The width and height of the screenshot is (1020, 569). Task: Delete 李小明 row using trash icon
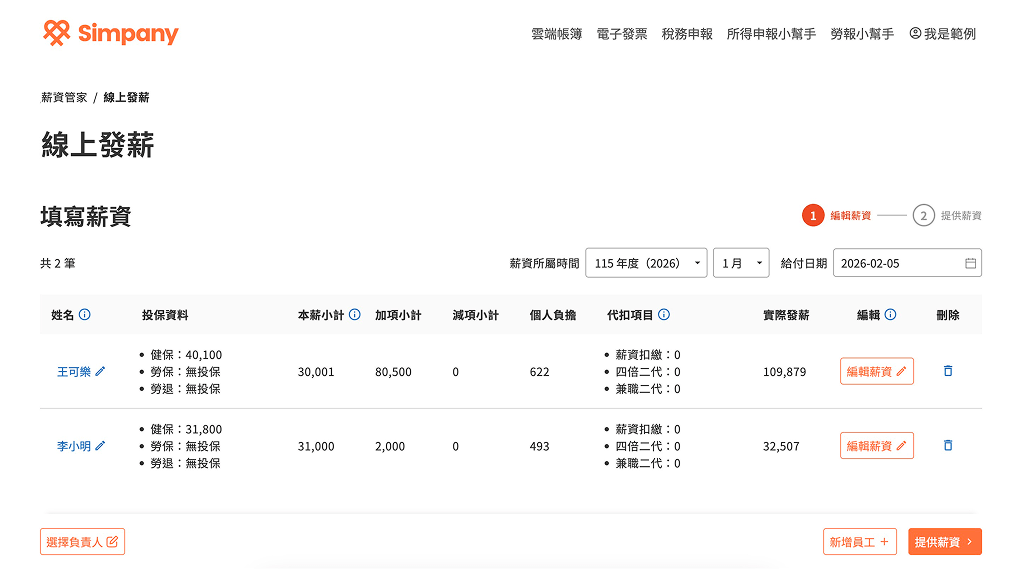tap(948, 446)
